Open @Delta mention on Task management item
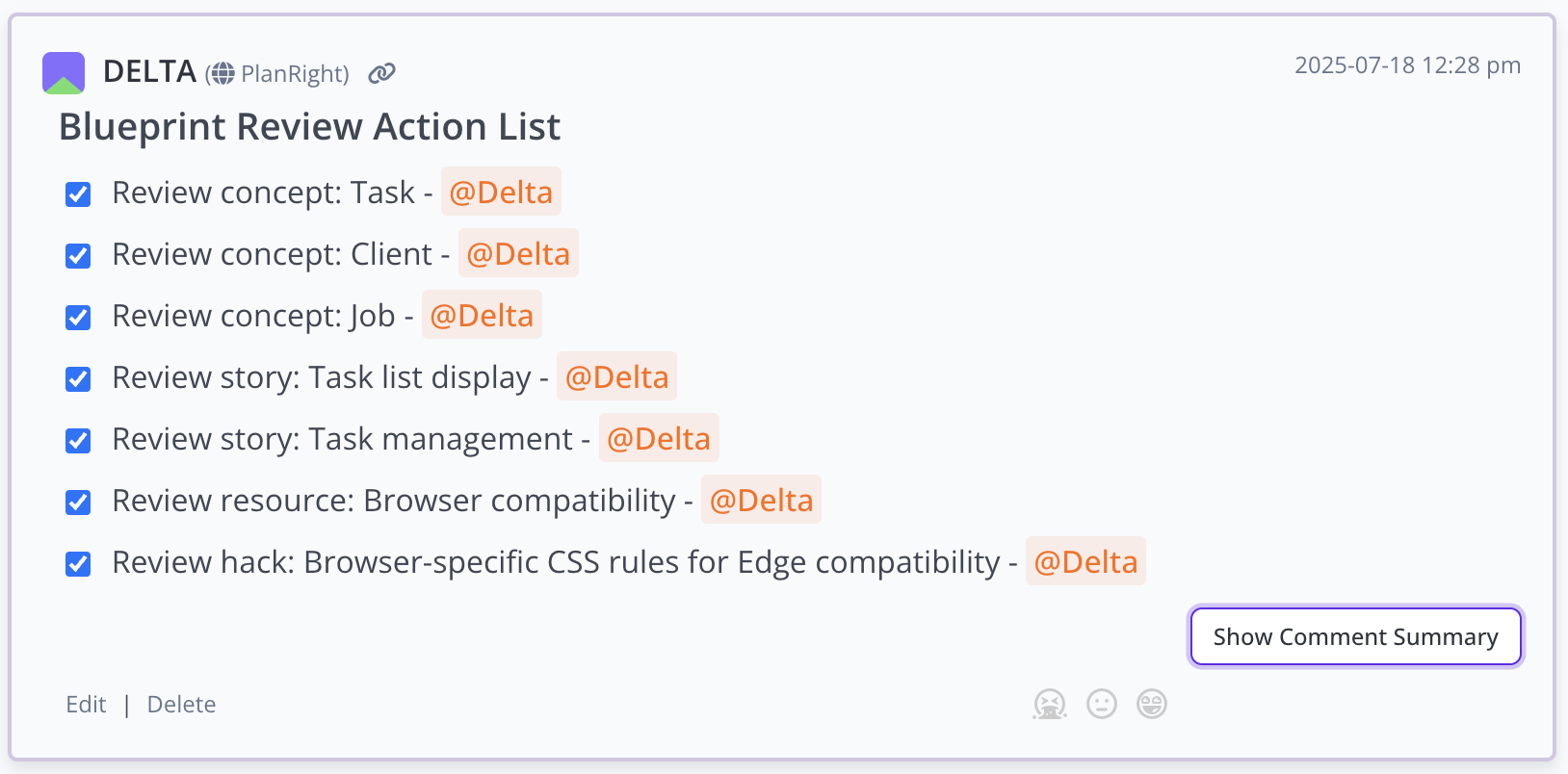 [x=659, y=438]
